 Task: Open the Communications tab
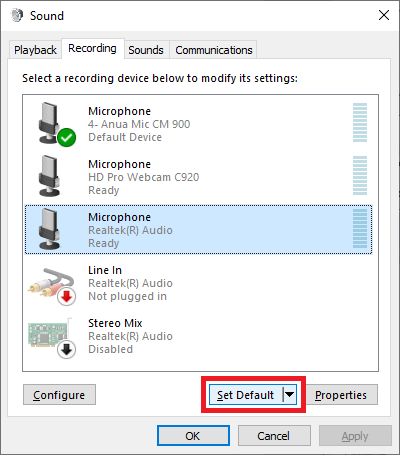click(214, 50)
